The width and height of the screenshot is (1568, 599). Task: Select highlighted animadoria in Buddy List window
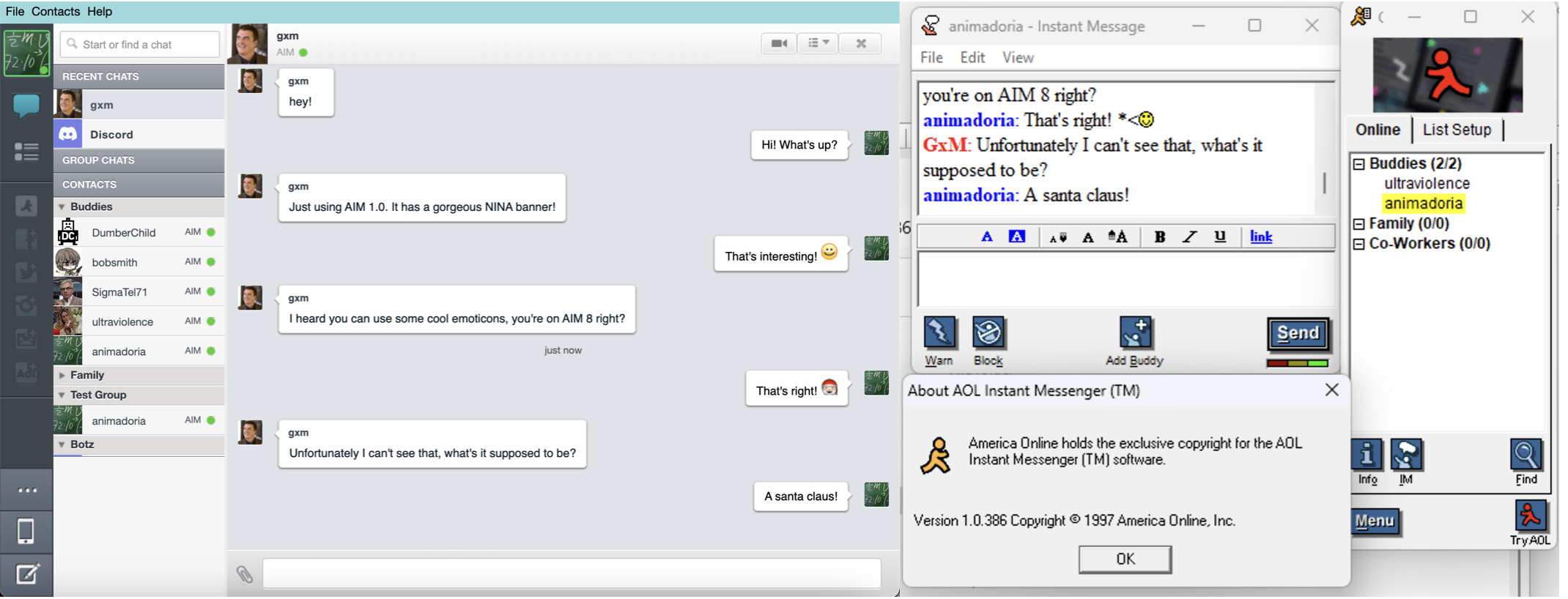(x=1424, y=204)
